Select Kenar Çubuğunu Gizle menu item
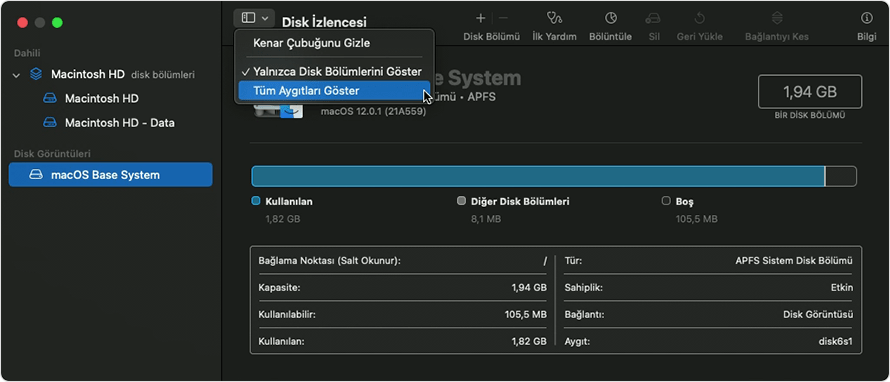Screen dimensions: 890x382 tap(312, 43)
